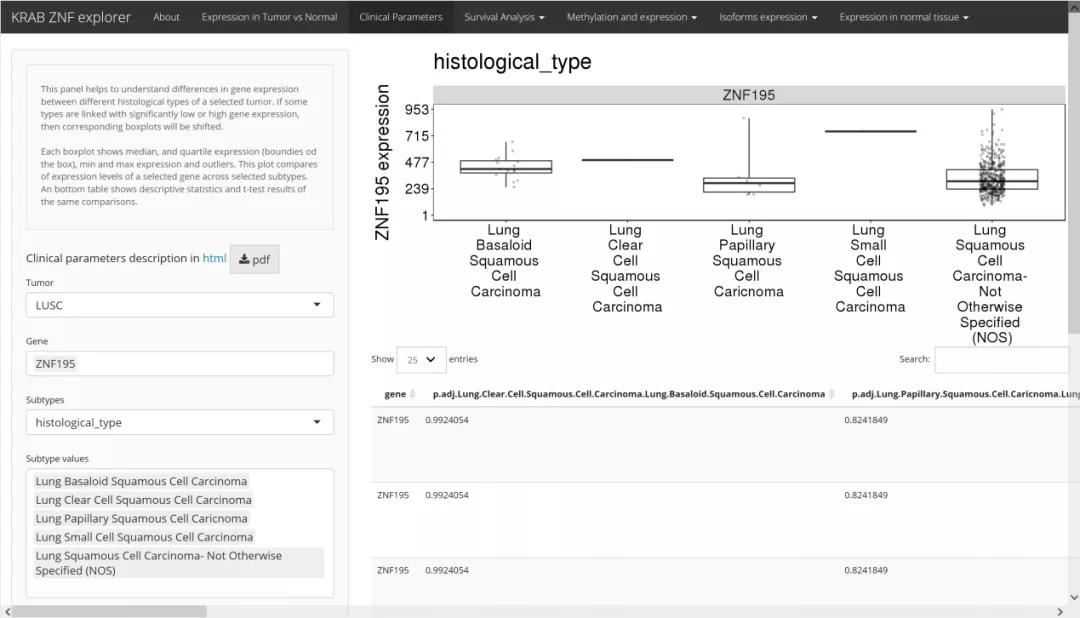Viewport: 1080px width, 618px height.
Task: Open the Survival Analysis menu
Action: (x=504, y=17)
